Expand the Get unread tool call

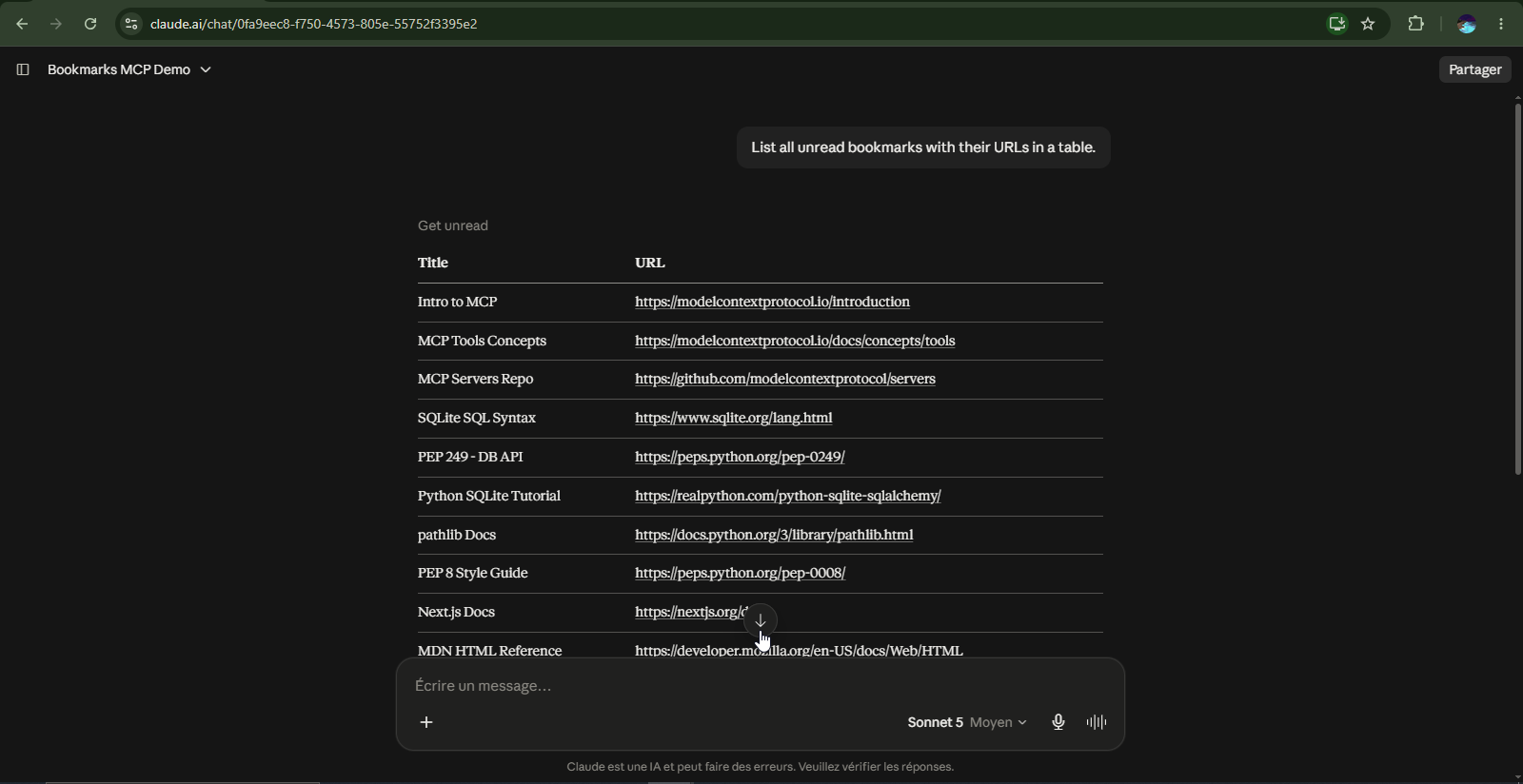click(453, 225)
